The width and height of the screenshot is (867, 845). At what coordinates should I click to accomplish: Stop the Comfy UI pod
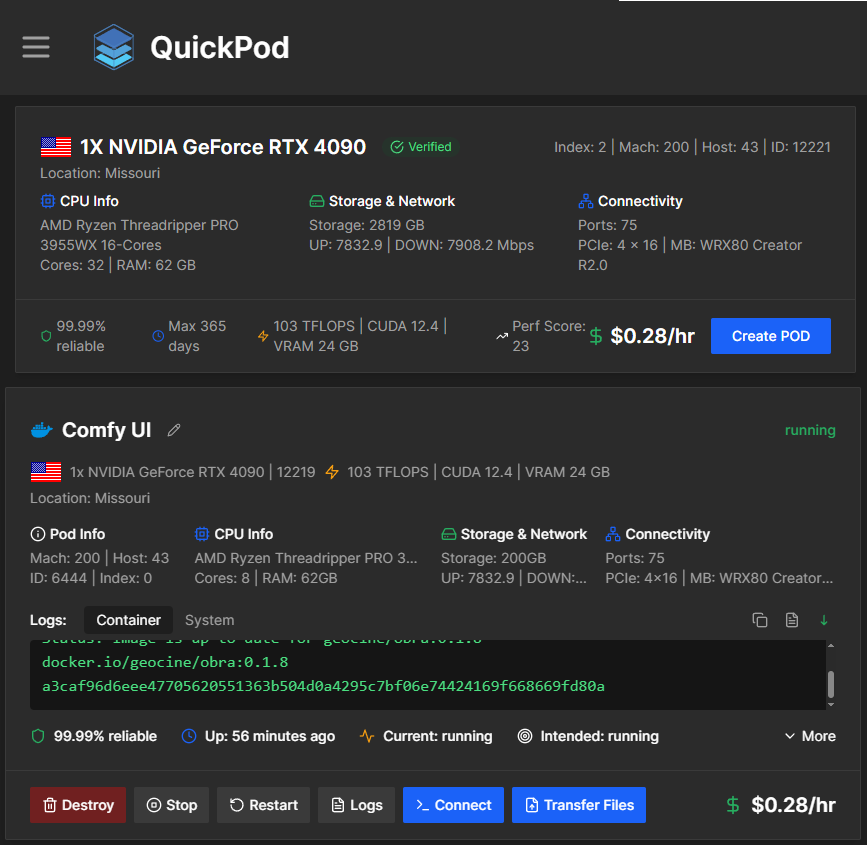click(171, 805)
